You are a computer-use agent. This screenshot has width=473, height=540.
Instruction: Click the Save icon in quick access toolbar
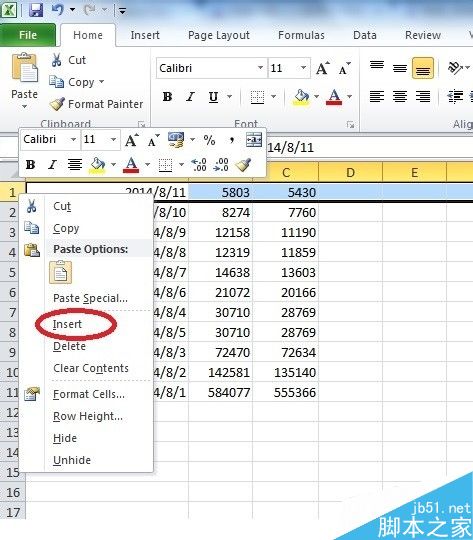coord(35,10)
